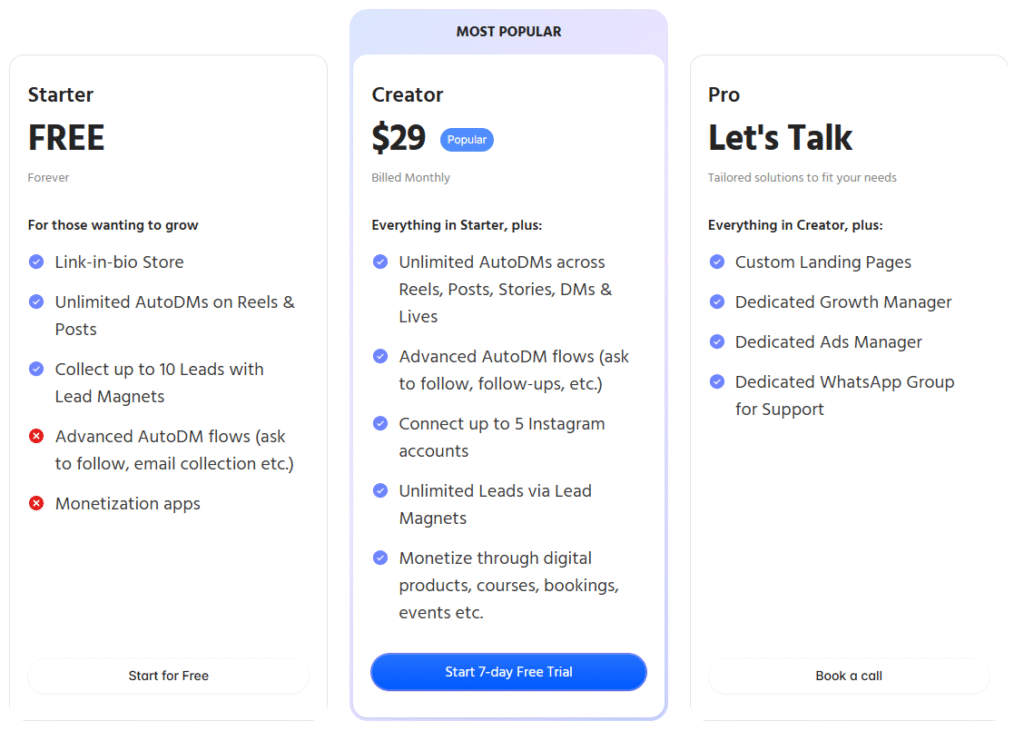Viewport: 1024px width, 731px height.
Task: Select the checkmark next to Unlimited AutoDMs across Reels
Action: (x=380, y=262)
